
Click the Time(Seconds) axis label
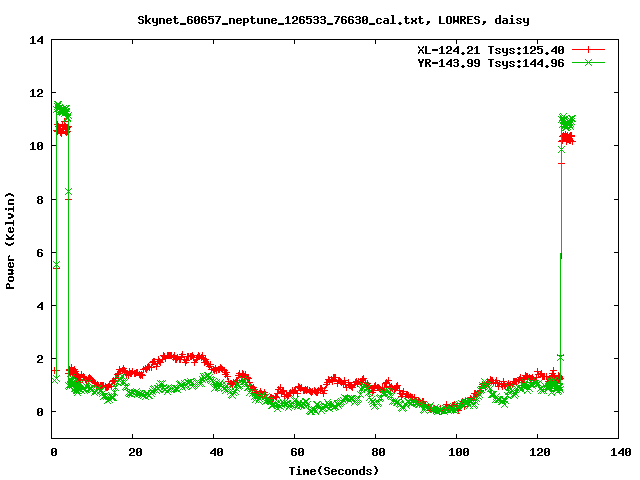coord(334,471)
